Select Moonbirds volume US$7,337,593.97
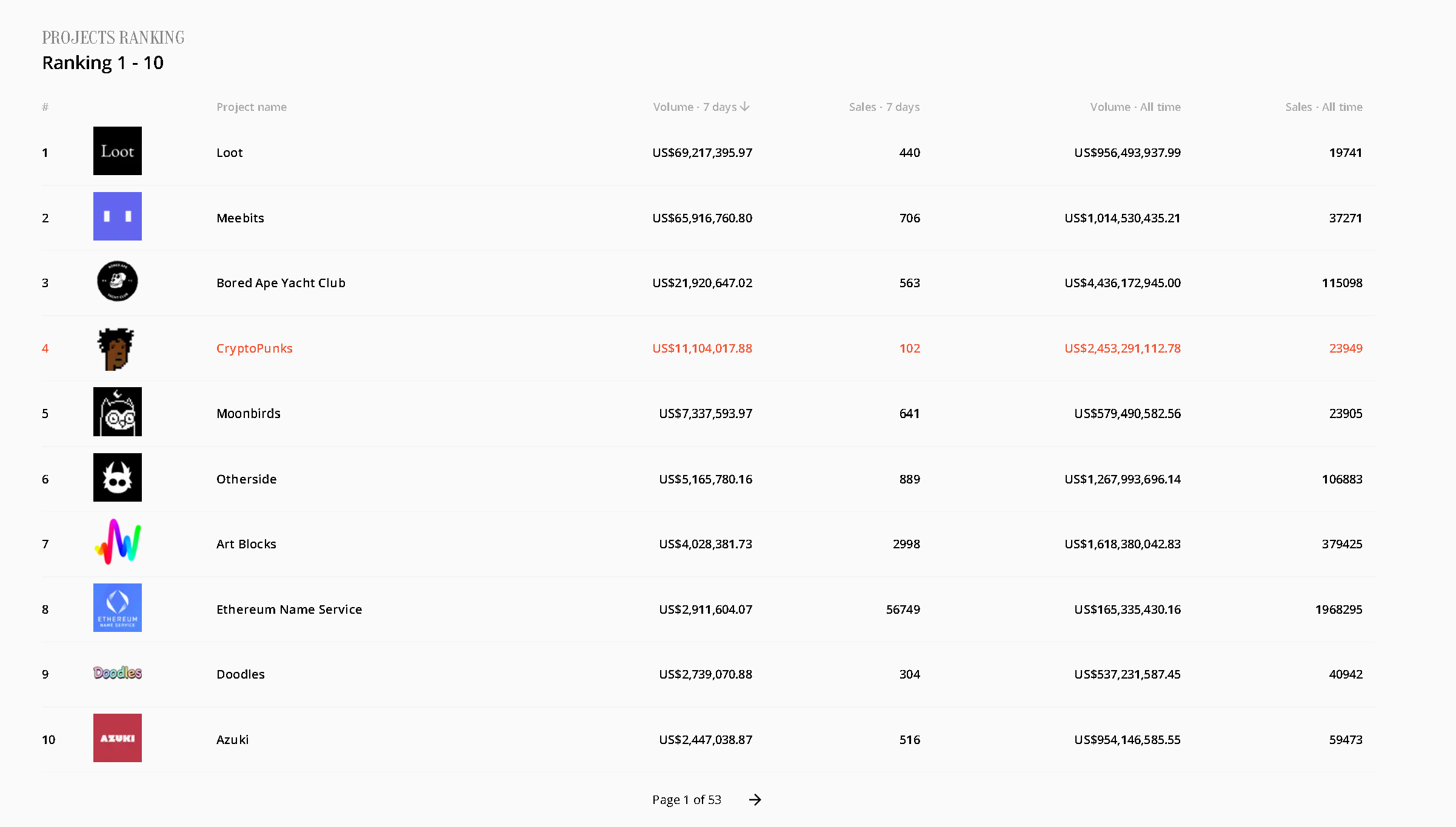Viewport: 1456px width, 827px height. point(706,413)
